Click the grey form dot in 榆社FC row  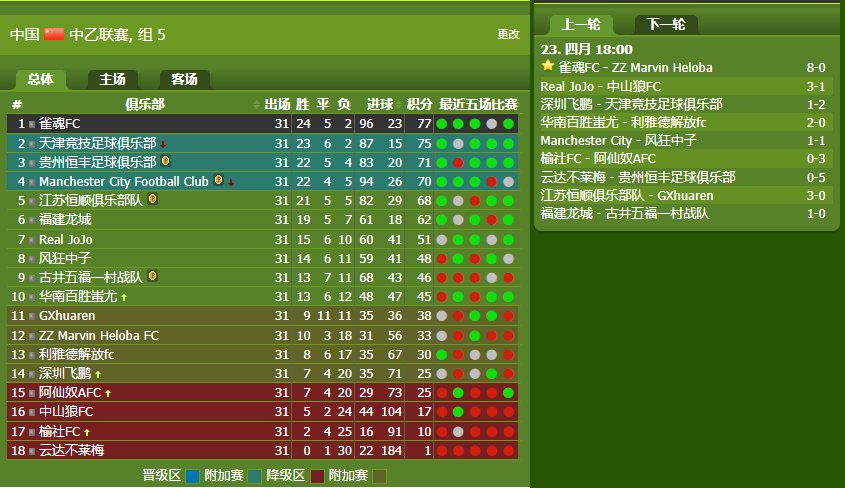(x=458, y=431)
